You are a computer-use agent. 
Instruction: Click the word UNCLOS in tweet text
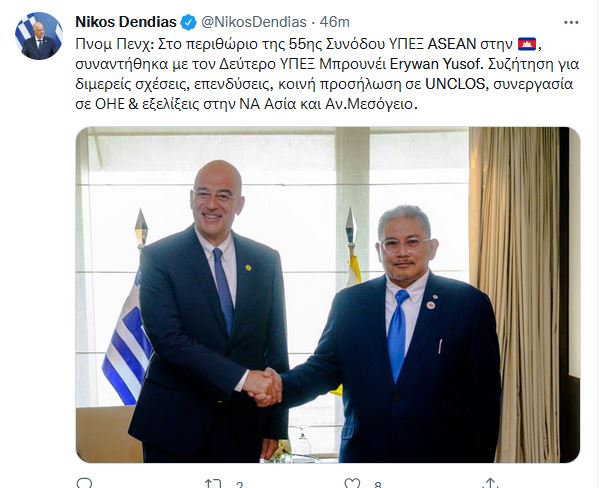(456, 84)
